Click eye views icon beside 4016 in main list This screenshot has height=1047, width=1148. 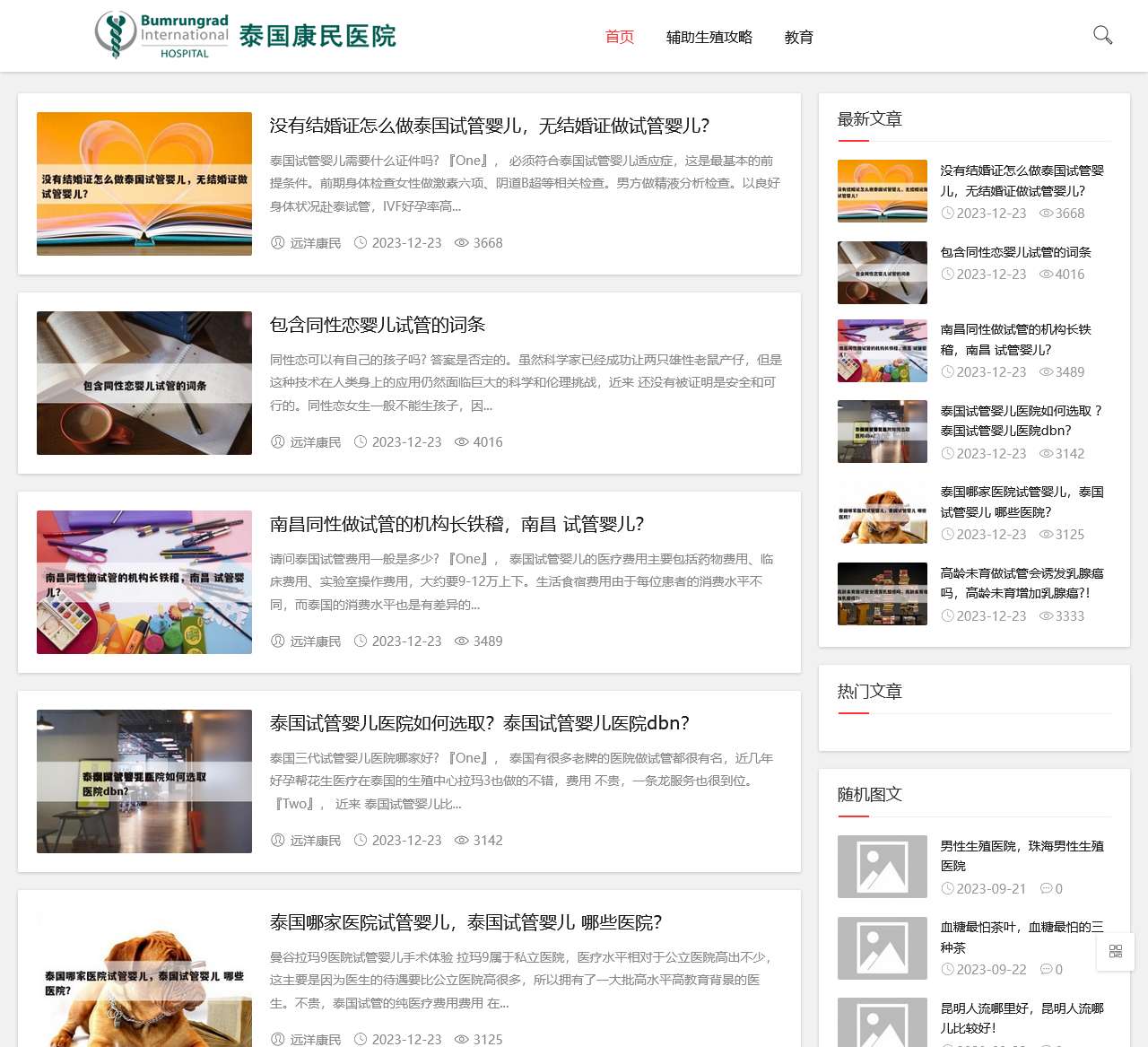point(462,442)
